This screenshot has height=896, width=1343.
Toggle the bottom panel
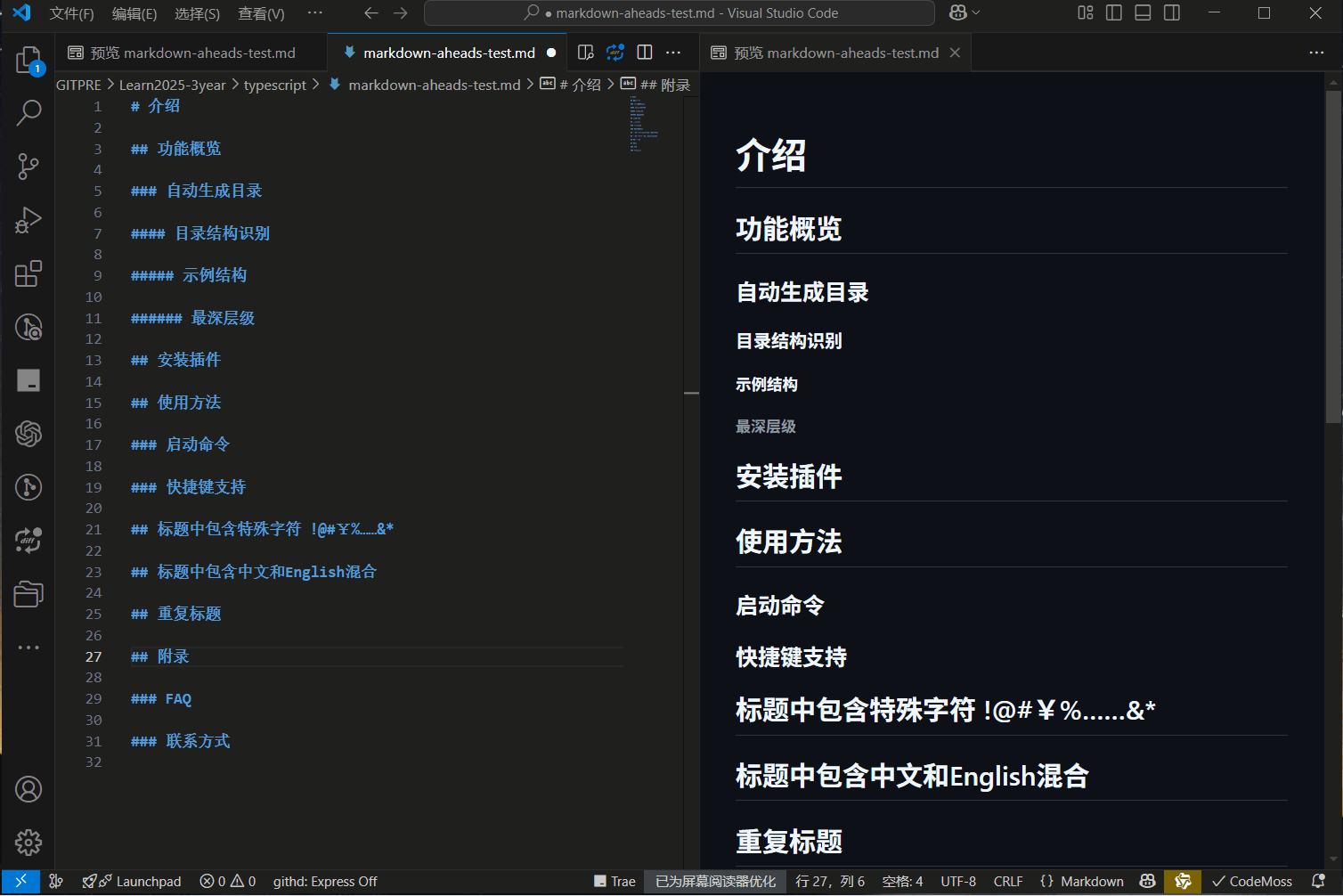[1143, 12]
